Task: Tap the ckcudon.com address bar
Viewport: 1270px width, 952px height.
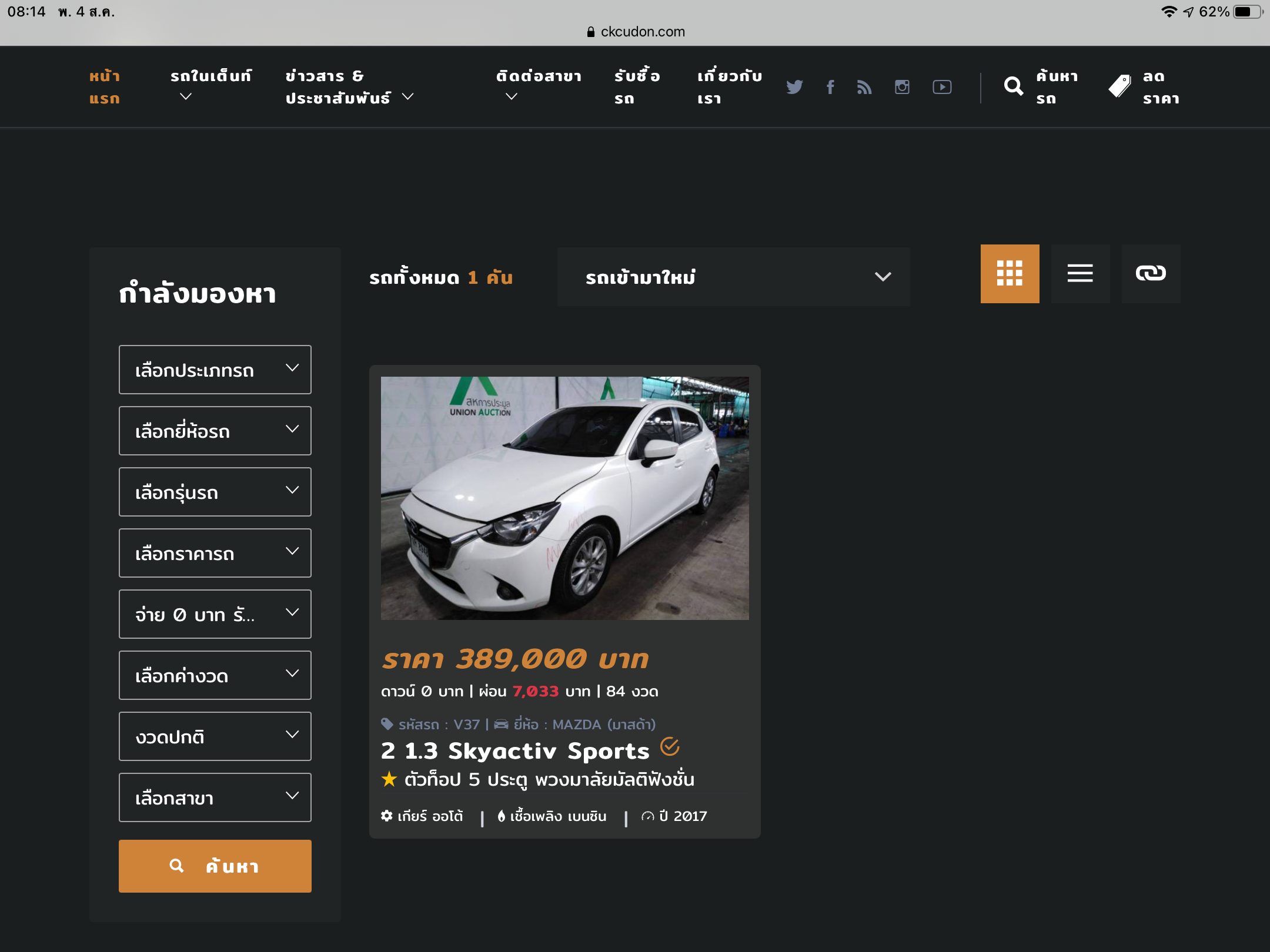Action: (636, 32)
